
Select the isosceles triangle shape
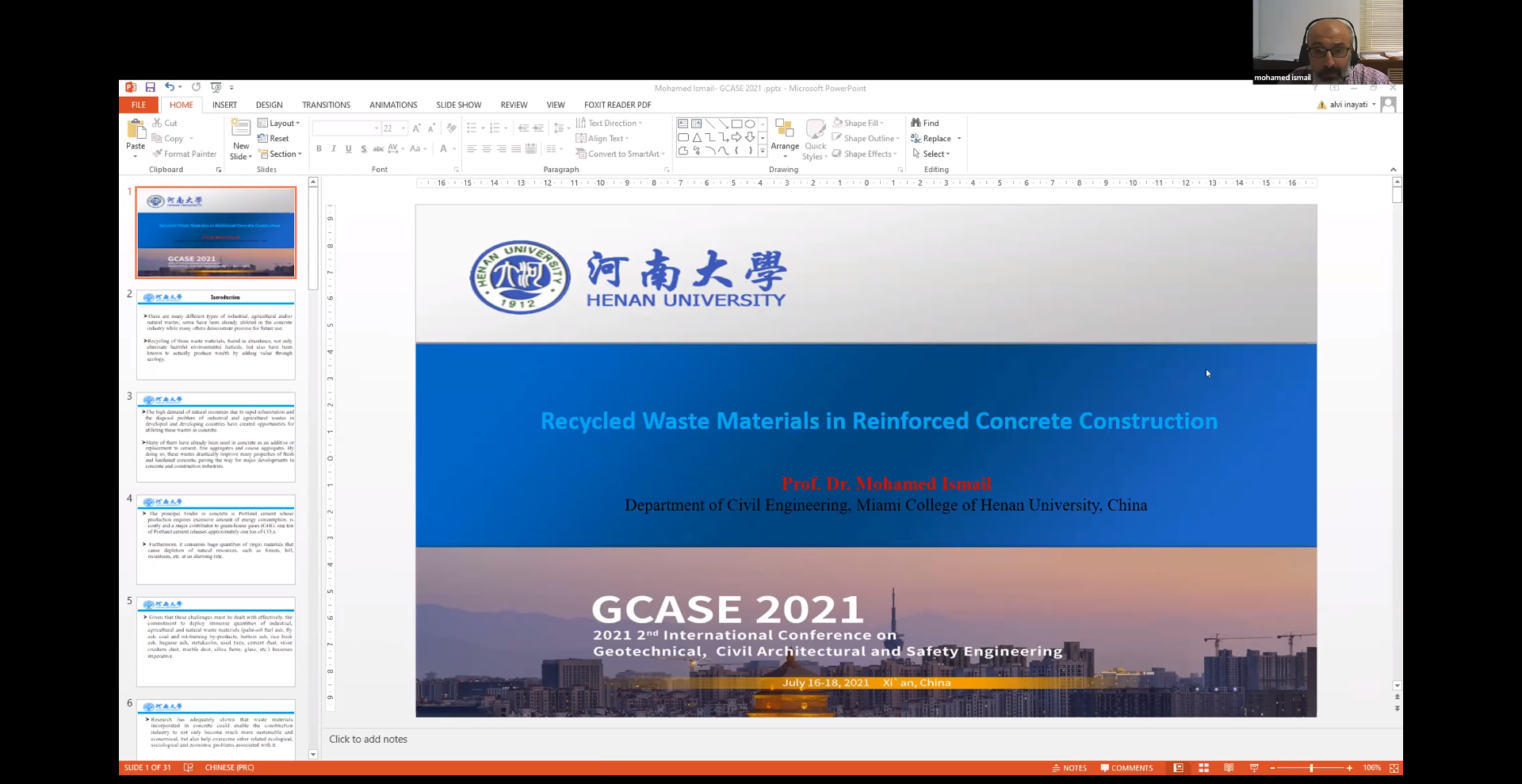point(696,137)
